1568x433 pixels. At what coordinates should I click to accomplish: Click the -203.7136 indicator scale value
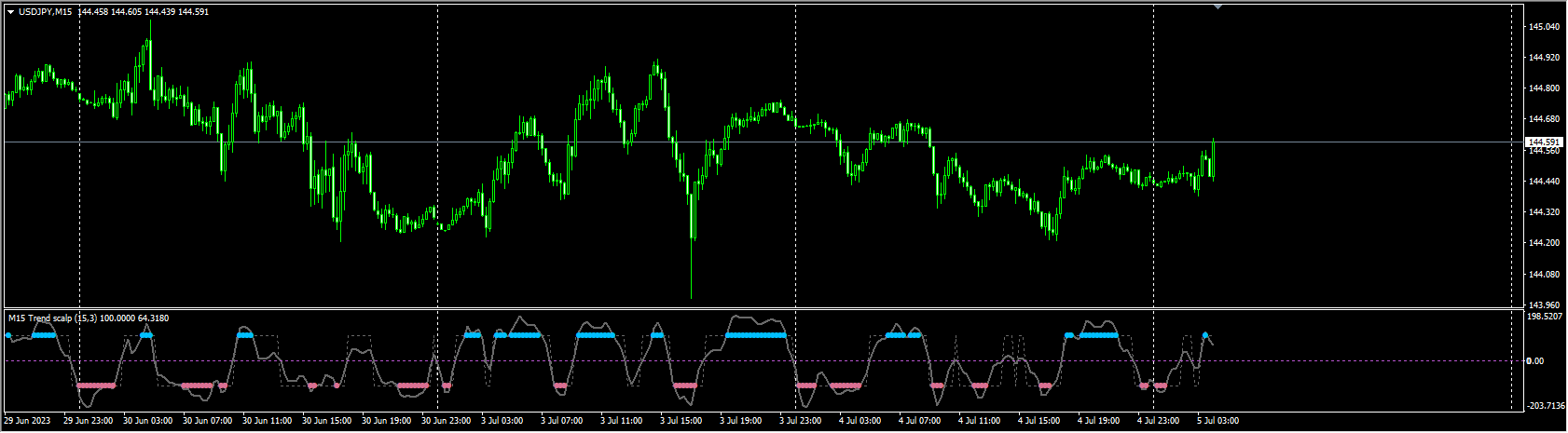point(1547,405)
